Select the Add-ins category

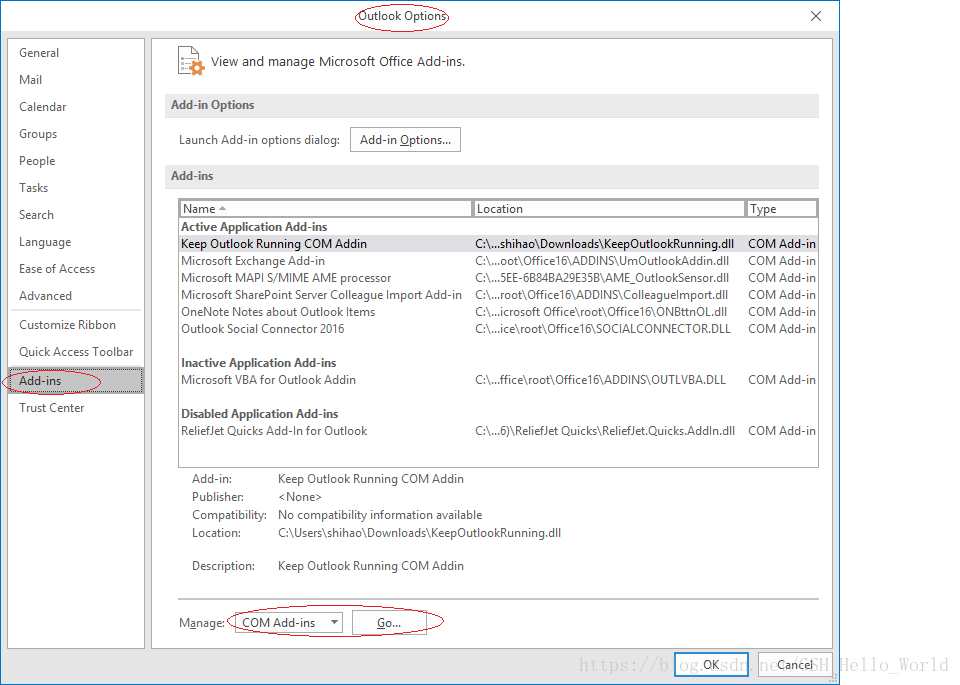pyautogui.click(x=76, y=380)
